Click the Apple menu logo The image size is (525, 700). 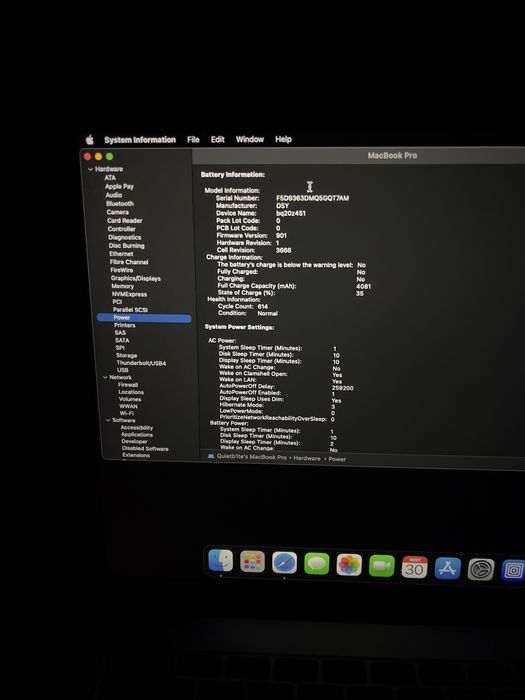click(x=90, y=140)
